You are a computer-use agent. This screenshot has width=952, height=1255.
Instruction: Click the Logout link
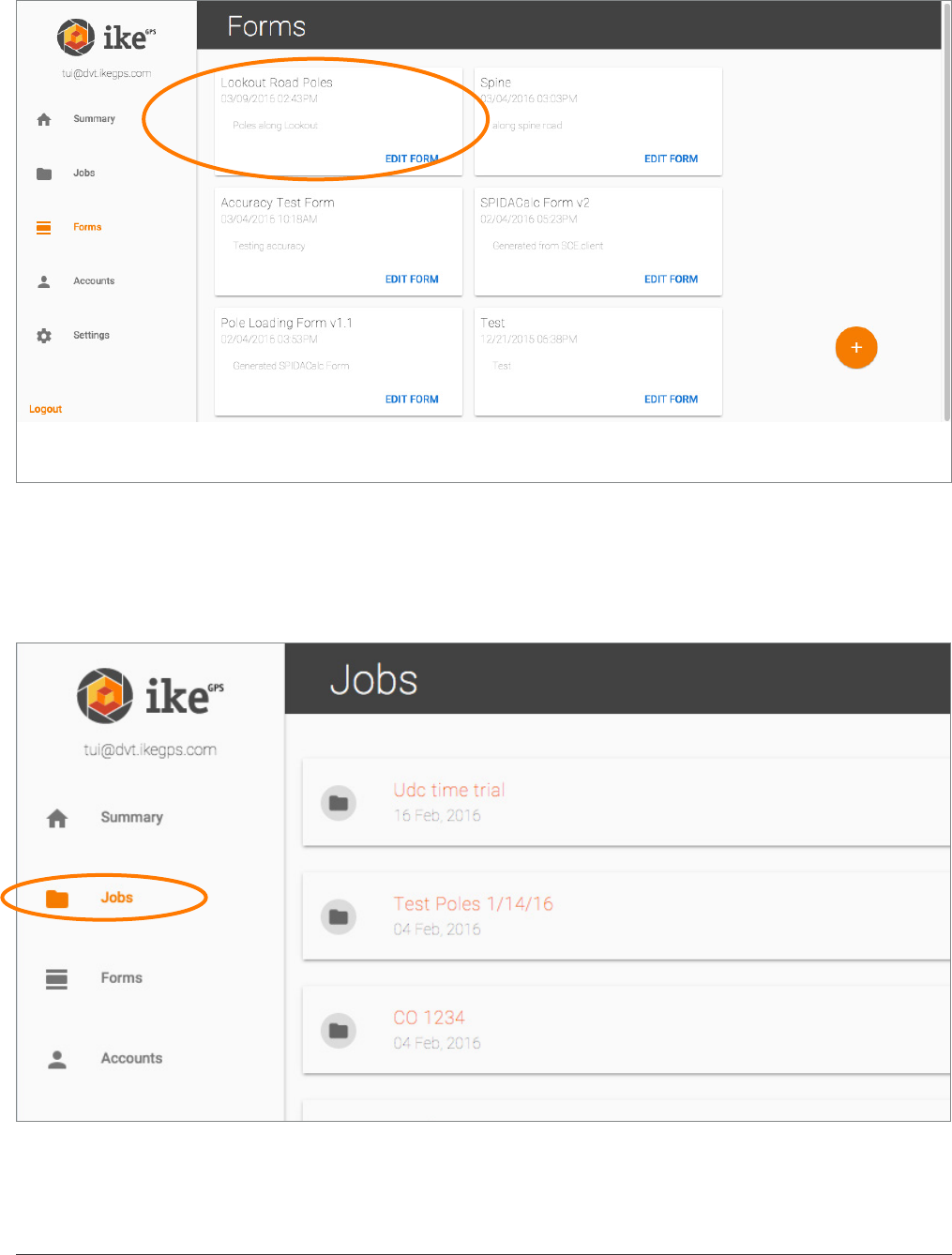click(x=45, y=409)
